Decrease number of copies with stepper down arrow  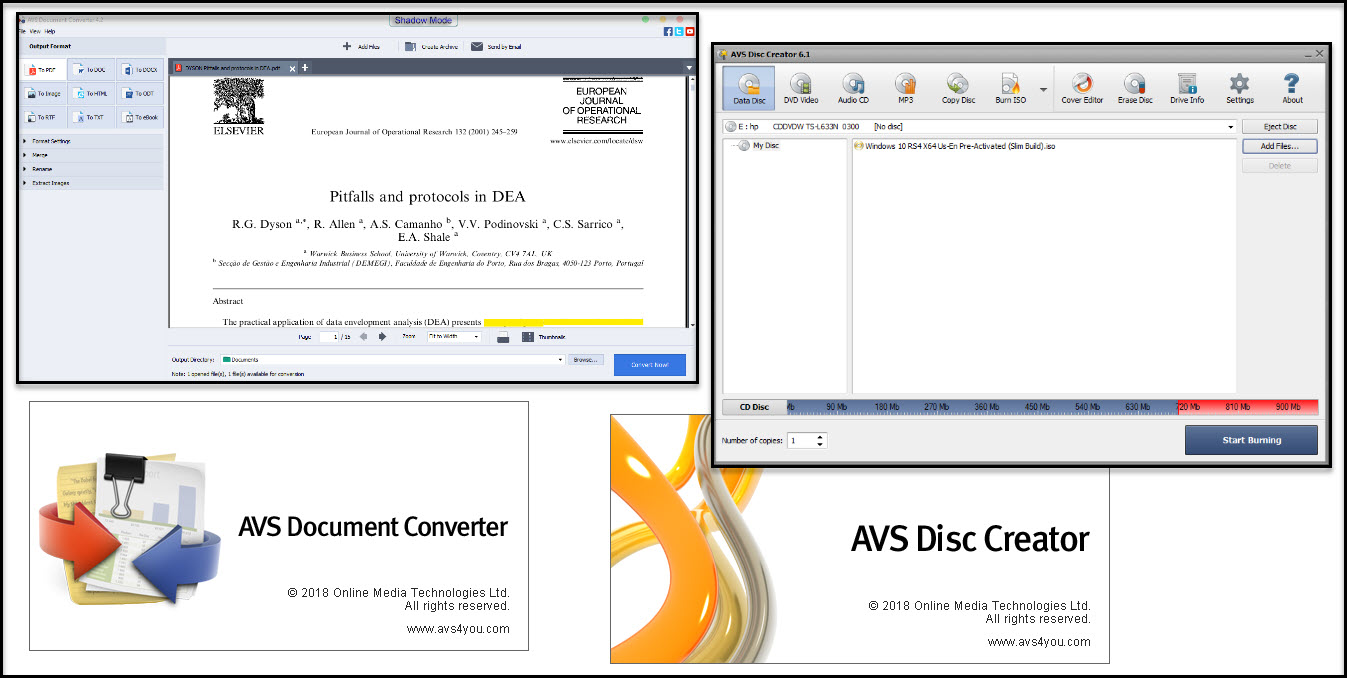pos(821,444)
